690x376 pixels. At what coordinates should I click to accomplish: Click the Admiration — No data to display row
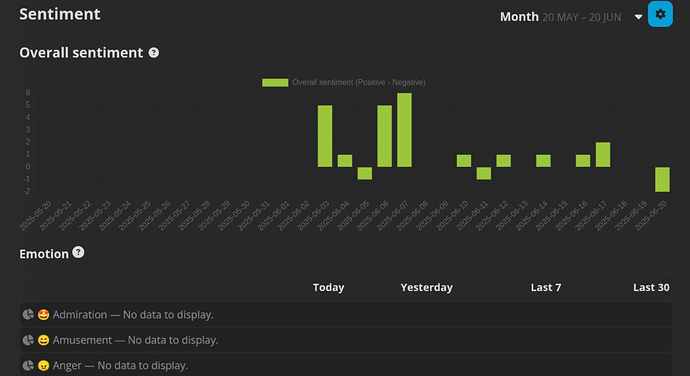(x=345, y=314)
